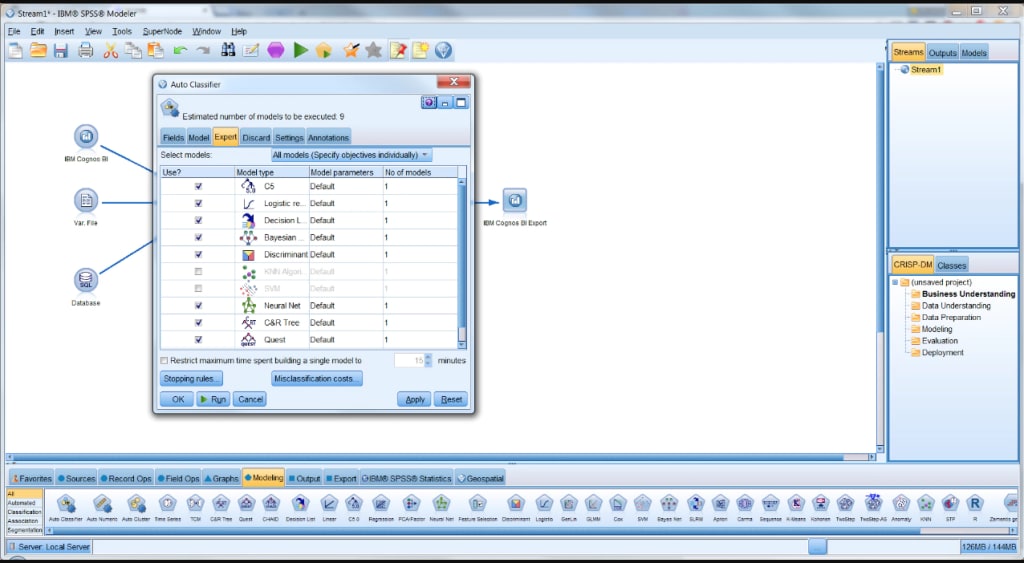The image size is (1024, 563).
Task: Click the Apply button
Action: (x=415, y=399)
